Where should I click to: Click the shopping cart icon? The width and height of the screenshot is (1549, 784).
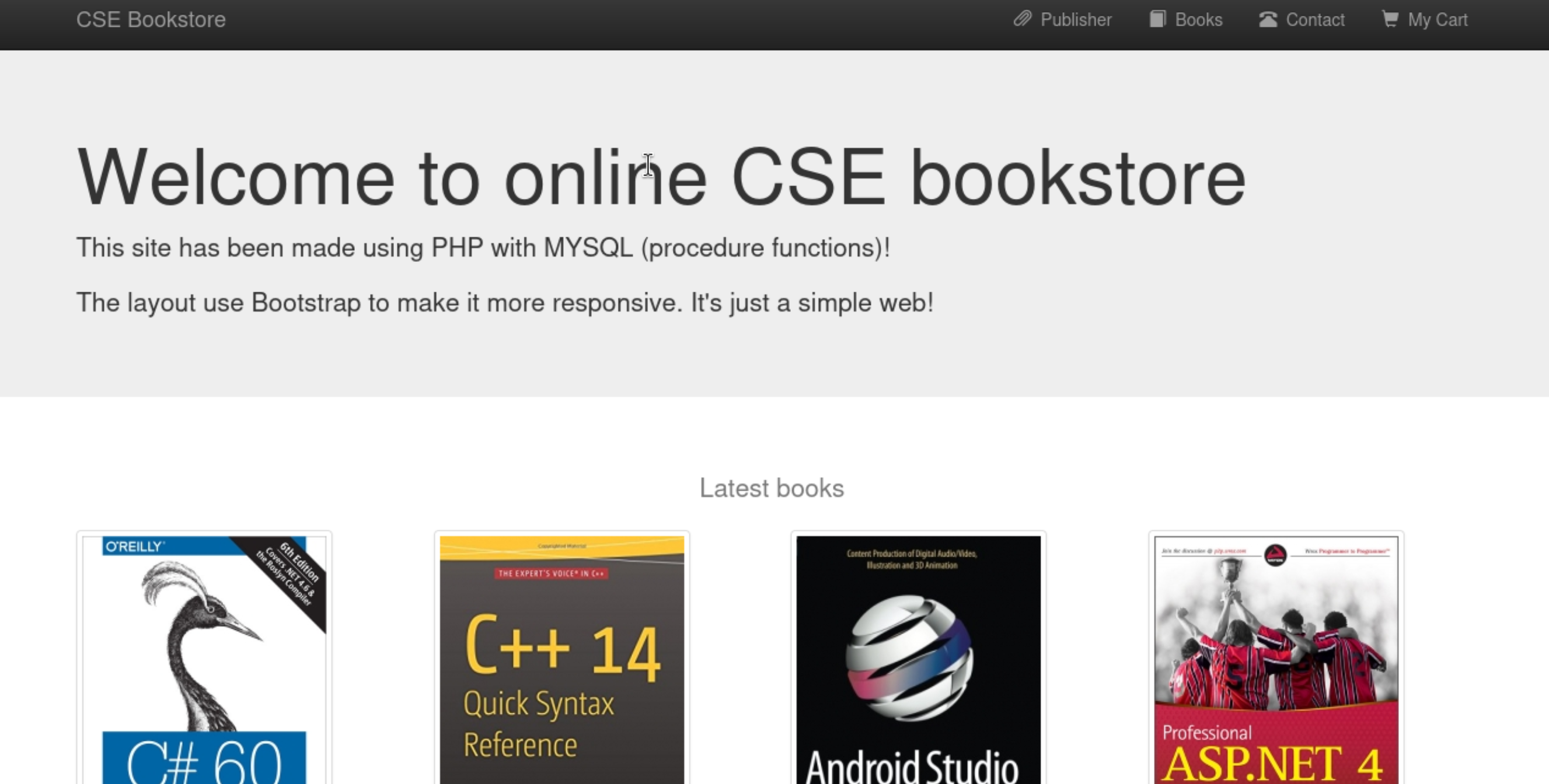pos(1390,19)
